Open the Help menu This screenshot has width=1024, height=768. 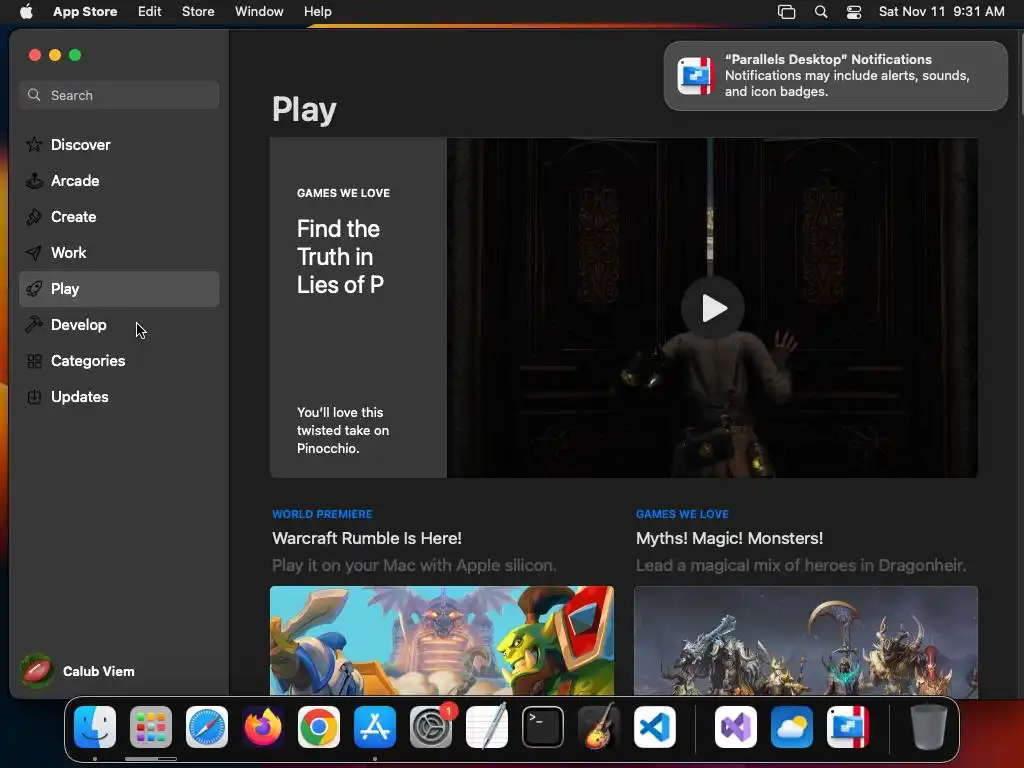click(x=317, y=11)
